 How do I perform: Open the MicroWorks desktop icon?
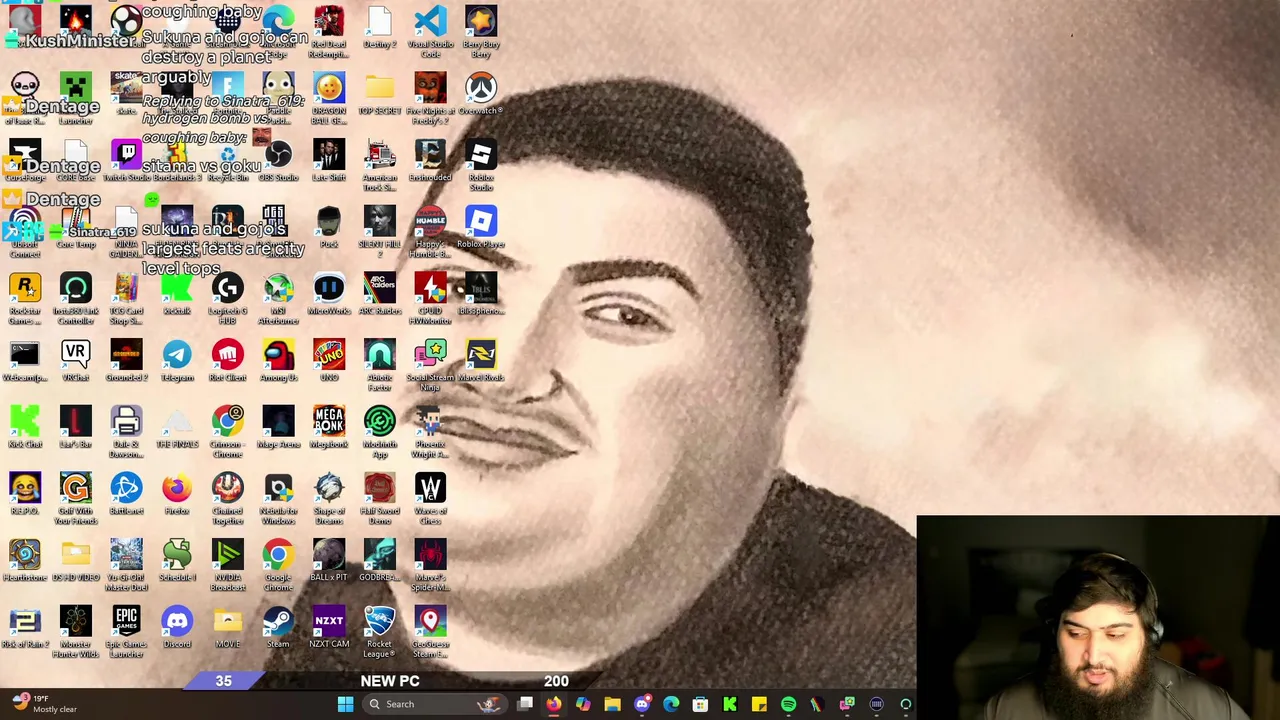(x=329, y=295)
